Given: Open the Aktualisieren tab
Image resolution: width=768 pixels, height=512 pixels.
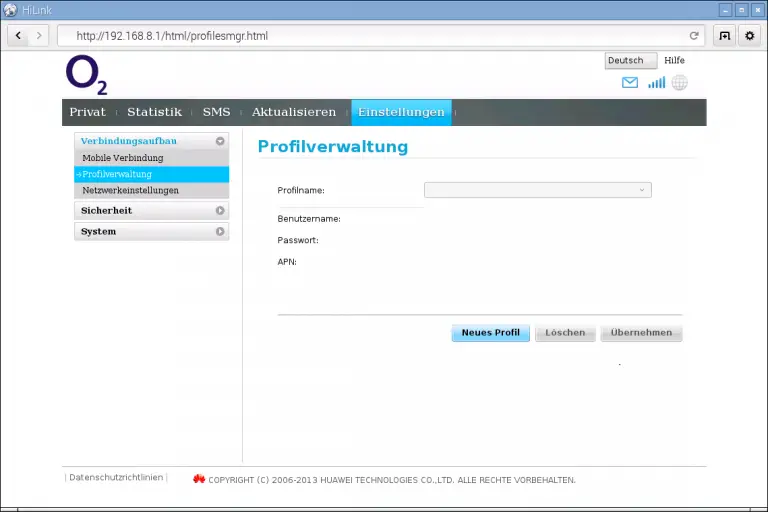Looking at the screenshot, I should tap(294, 112).
